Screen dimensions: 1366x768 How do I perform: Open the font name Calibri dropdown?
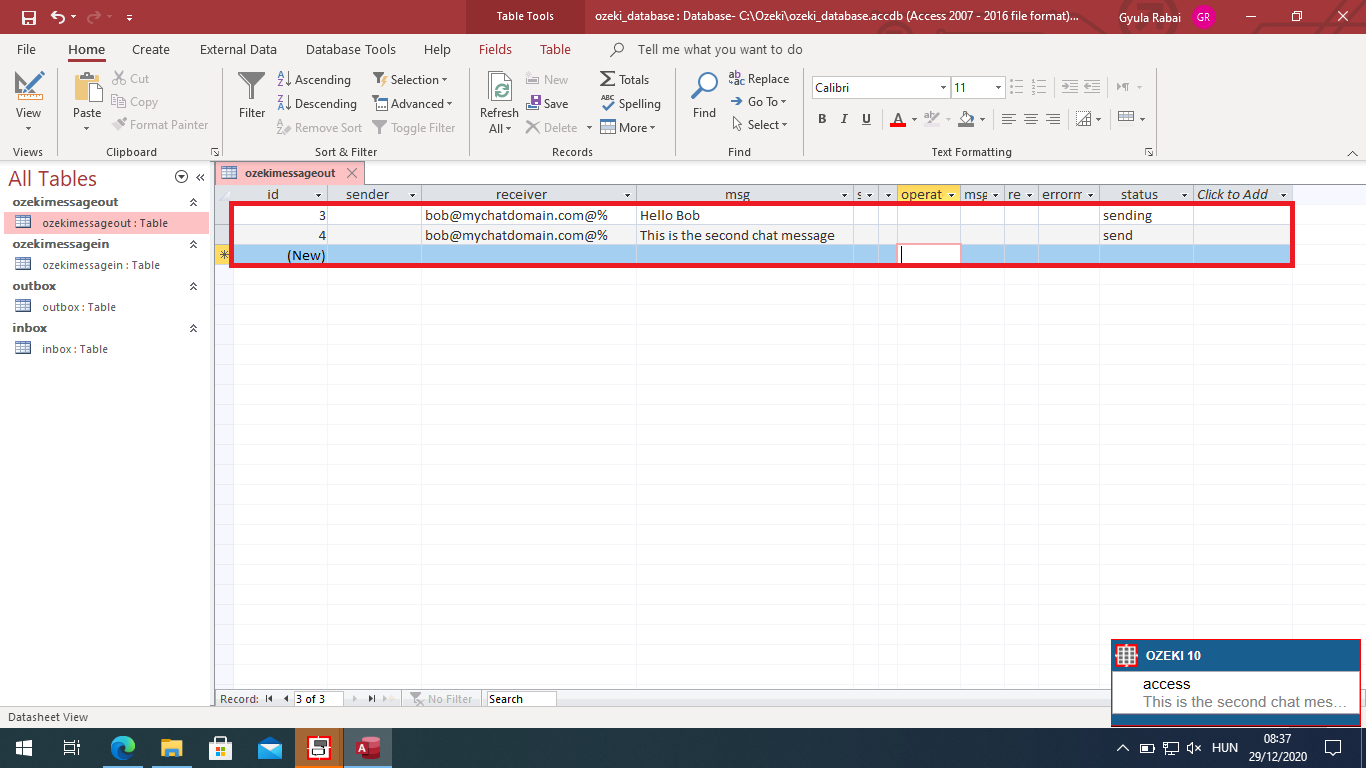943,88
